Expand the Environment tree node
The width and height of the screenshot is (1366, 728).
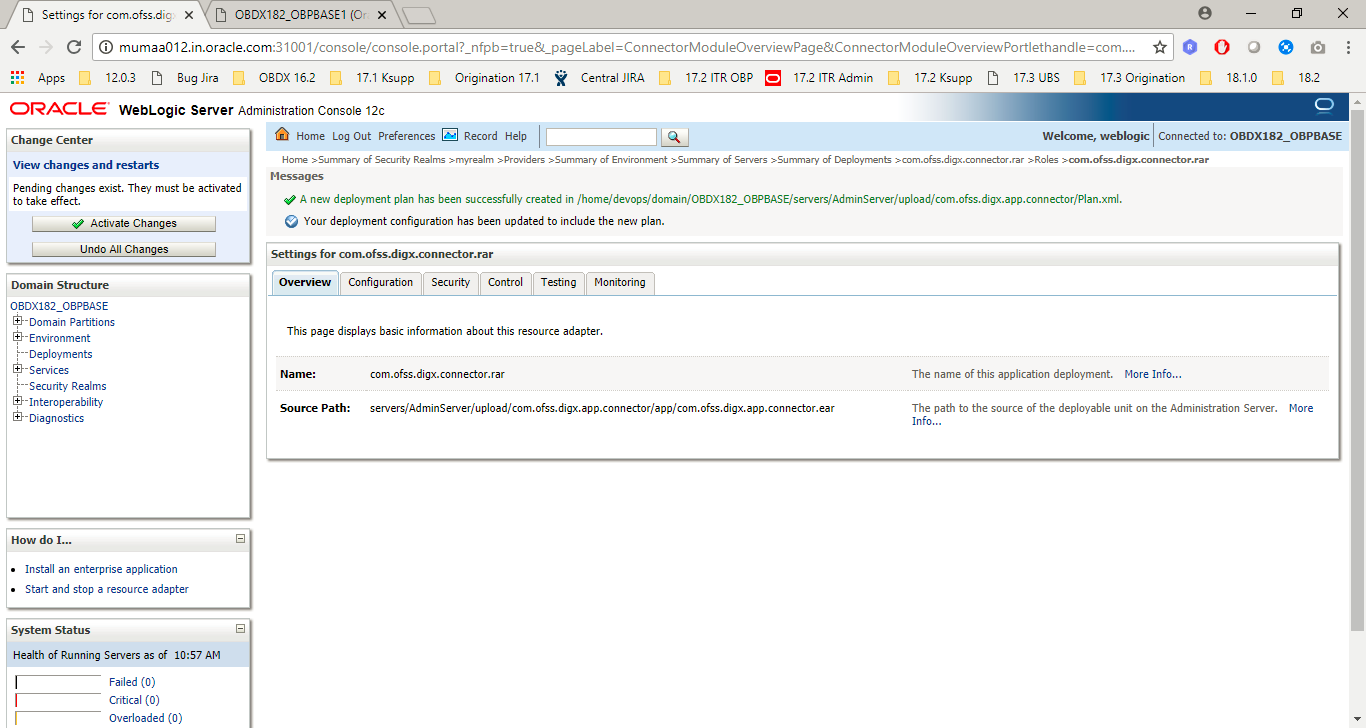click(x=18, y=337)
